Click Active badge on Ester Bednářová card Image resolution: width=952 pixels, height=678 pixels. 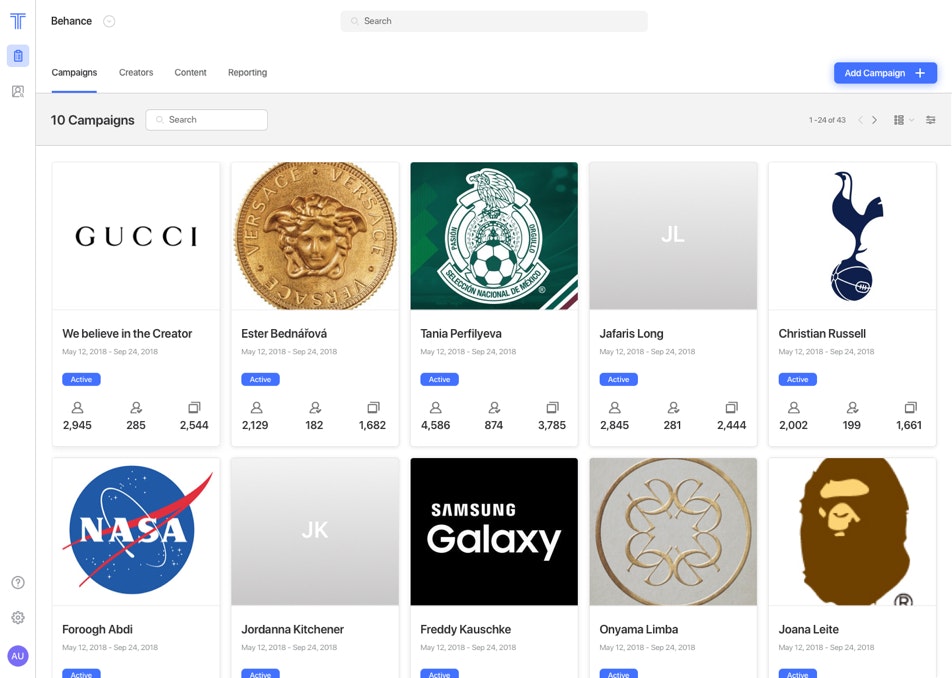(x=260, y=379)
